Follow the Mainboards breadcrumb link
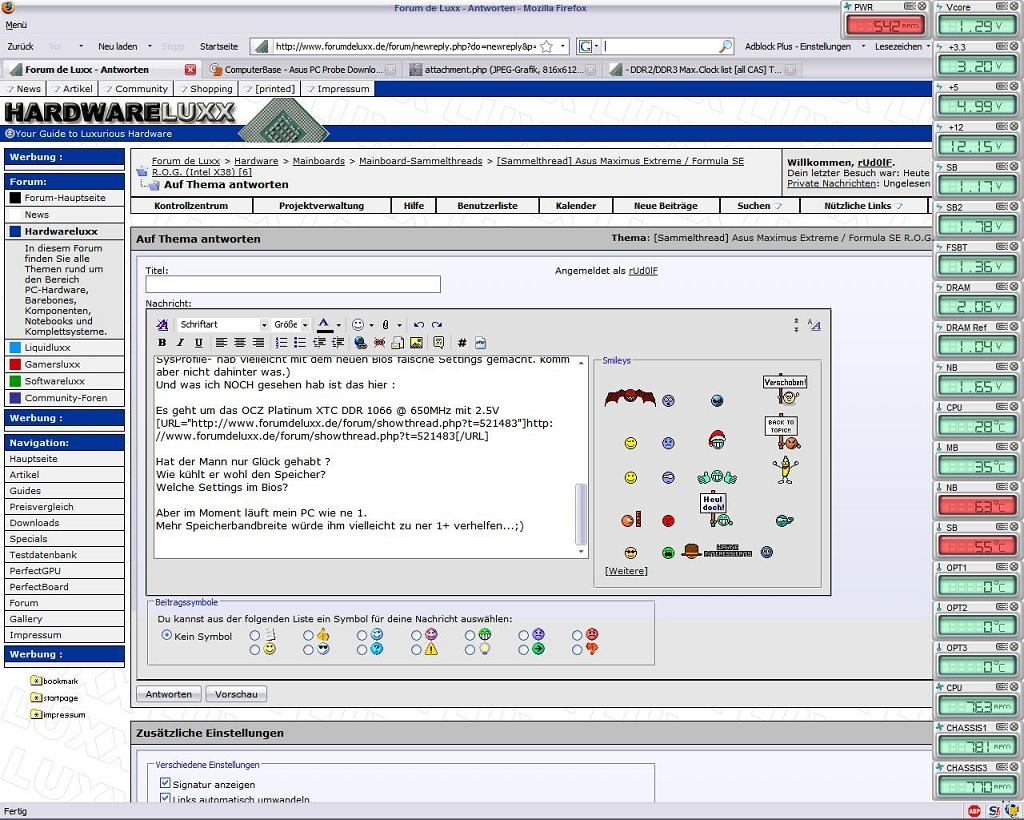The height and width of the screenshot is (820, 1024). (x=319, y=161)
